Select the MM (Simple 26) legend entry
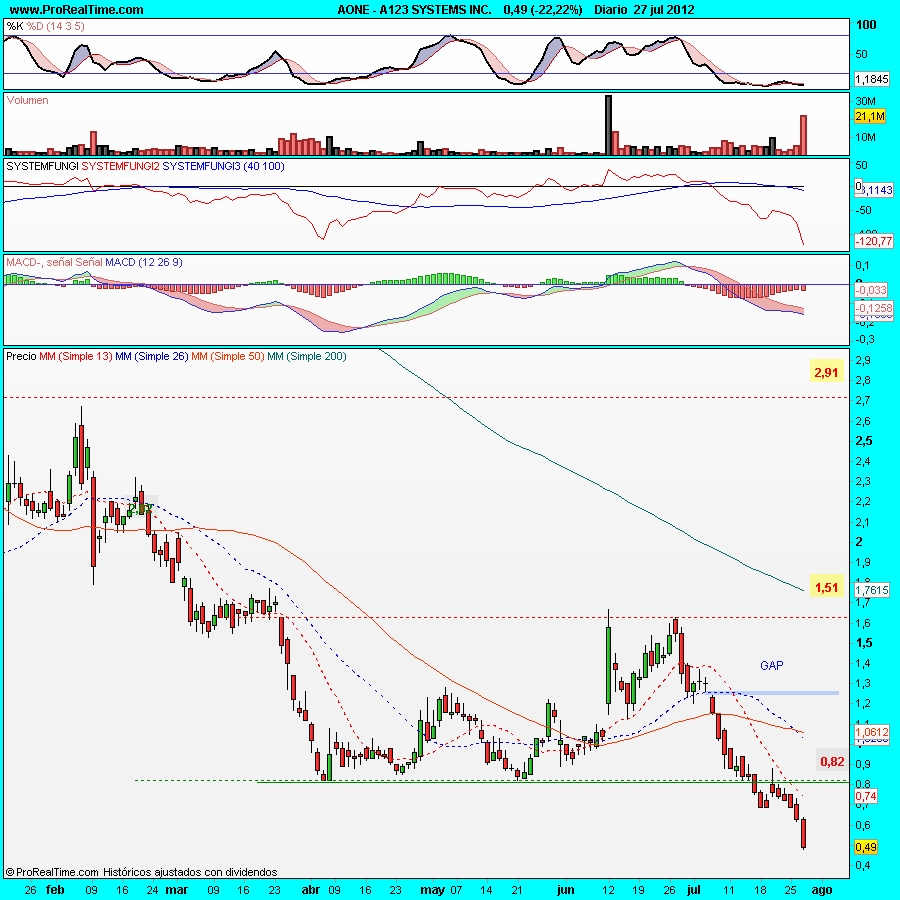900x900 pixels. [152, 356]
